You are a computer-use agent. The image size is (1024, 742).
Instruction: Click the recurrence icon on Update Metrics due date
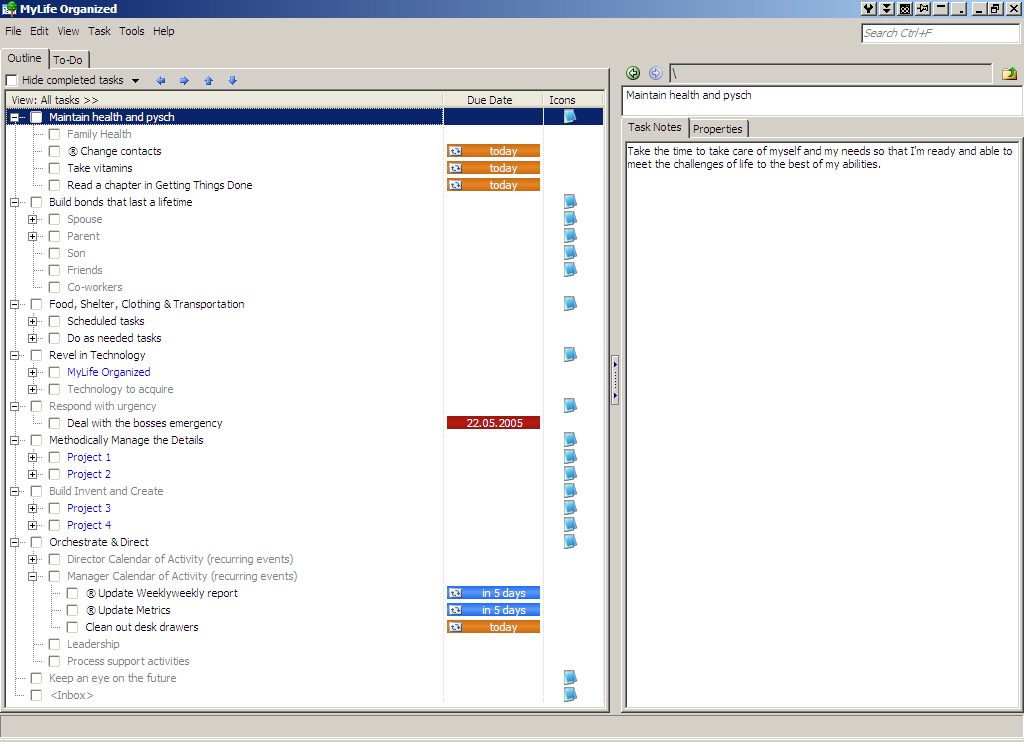click(455, 610)
